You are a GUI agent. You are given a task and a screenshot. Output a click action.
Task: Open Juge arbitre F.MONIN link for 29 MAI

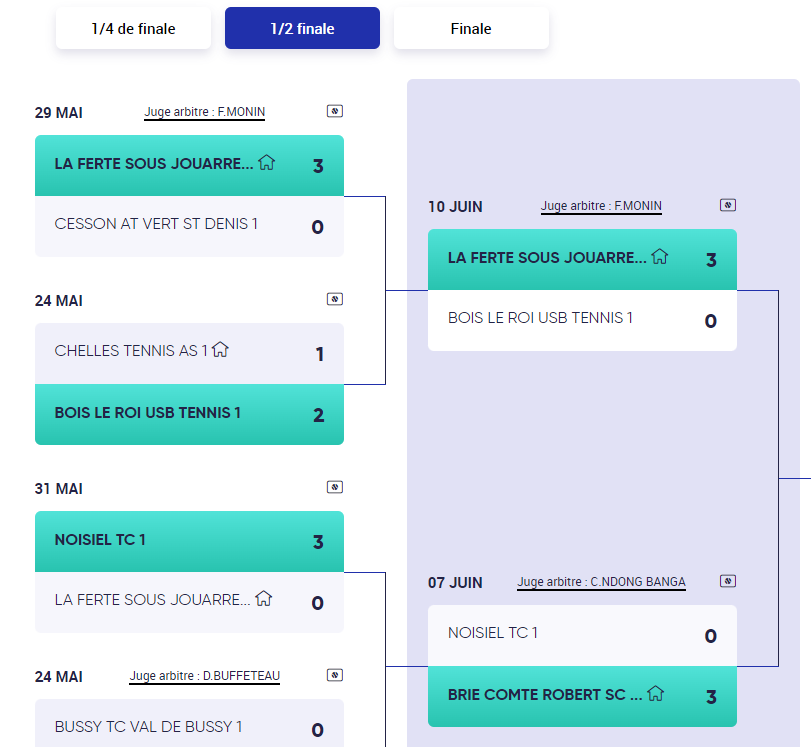(204, 112)
